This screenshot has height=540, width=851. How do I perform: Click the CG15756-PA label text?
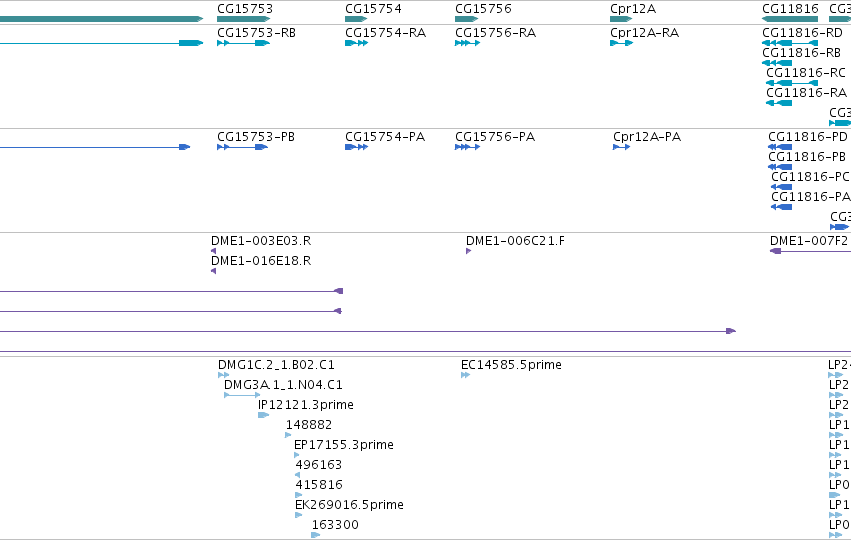(x=495, y=137)
